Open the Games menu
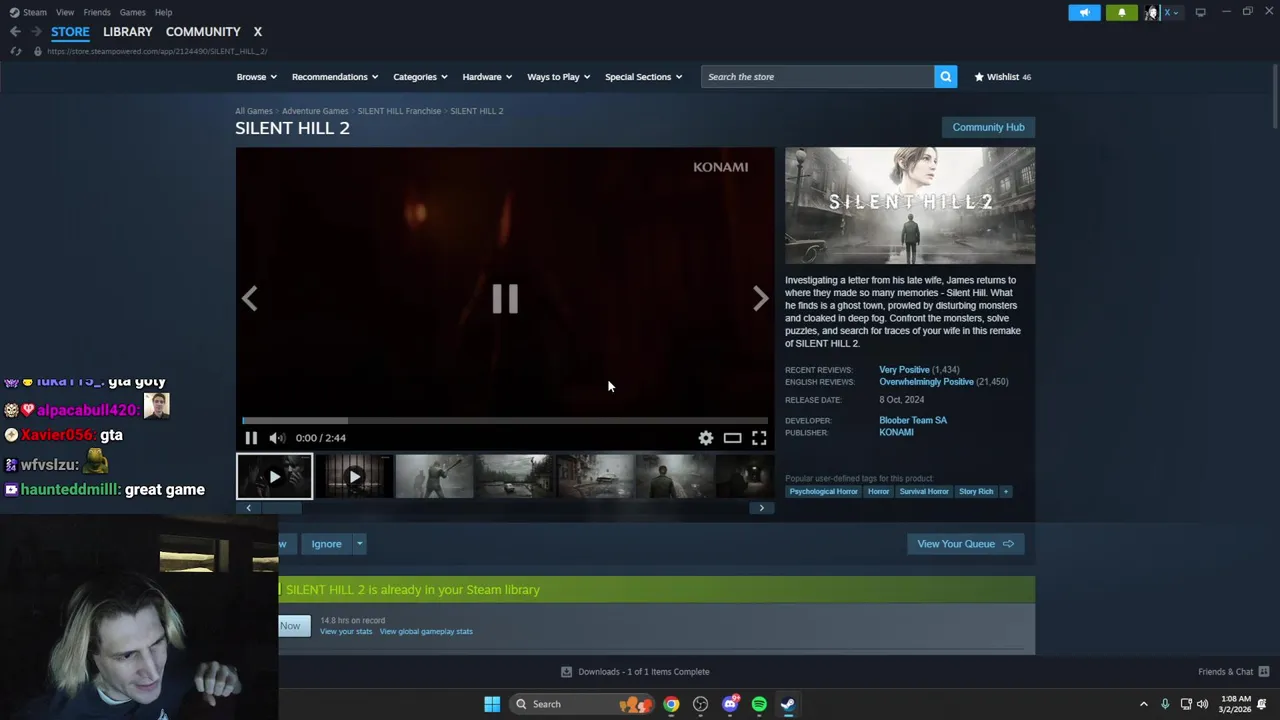The width and height of the screenshot is (1280, 720). (x=132, y=12)
